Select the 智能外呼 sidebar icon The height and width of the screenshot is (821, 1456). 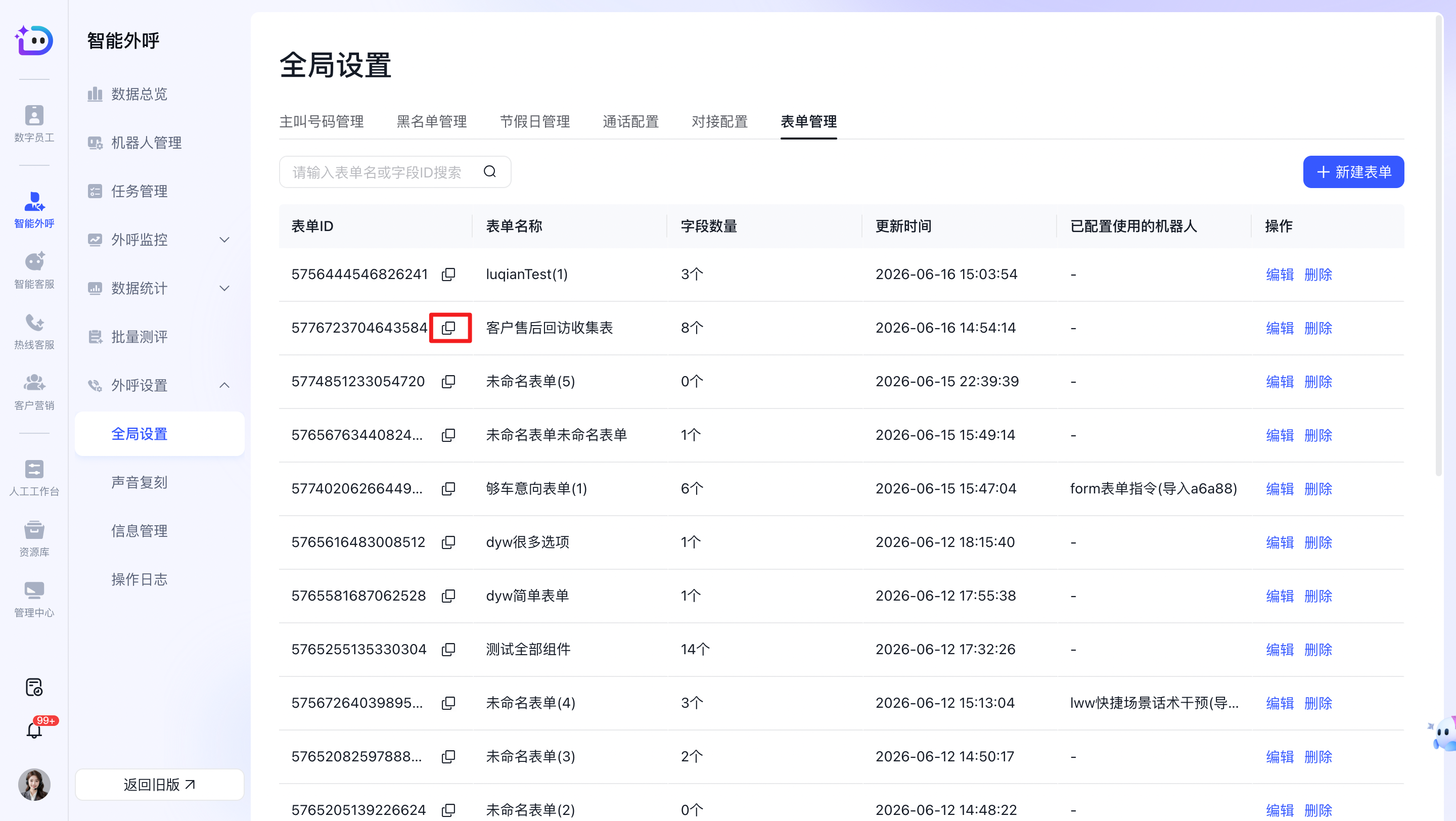point(34,209)
